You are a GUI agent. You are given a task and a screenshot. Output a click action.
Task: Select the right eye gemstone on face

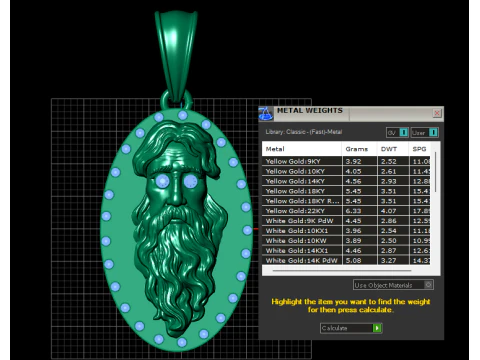coord(191,182)
